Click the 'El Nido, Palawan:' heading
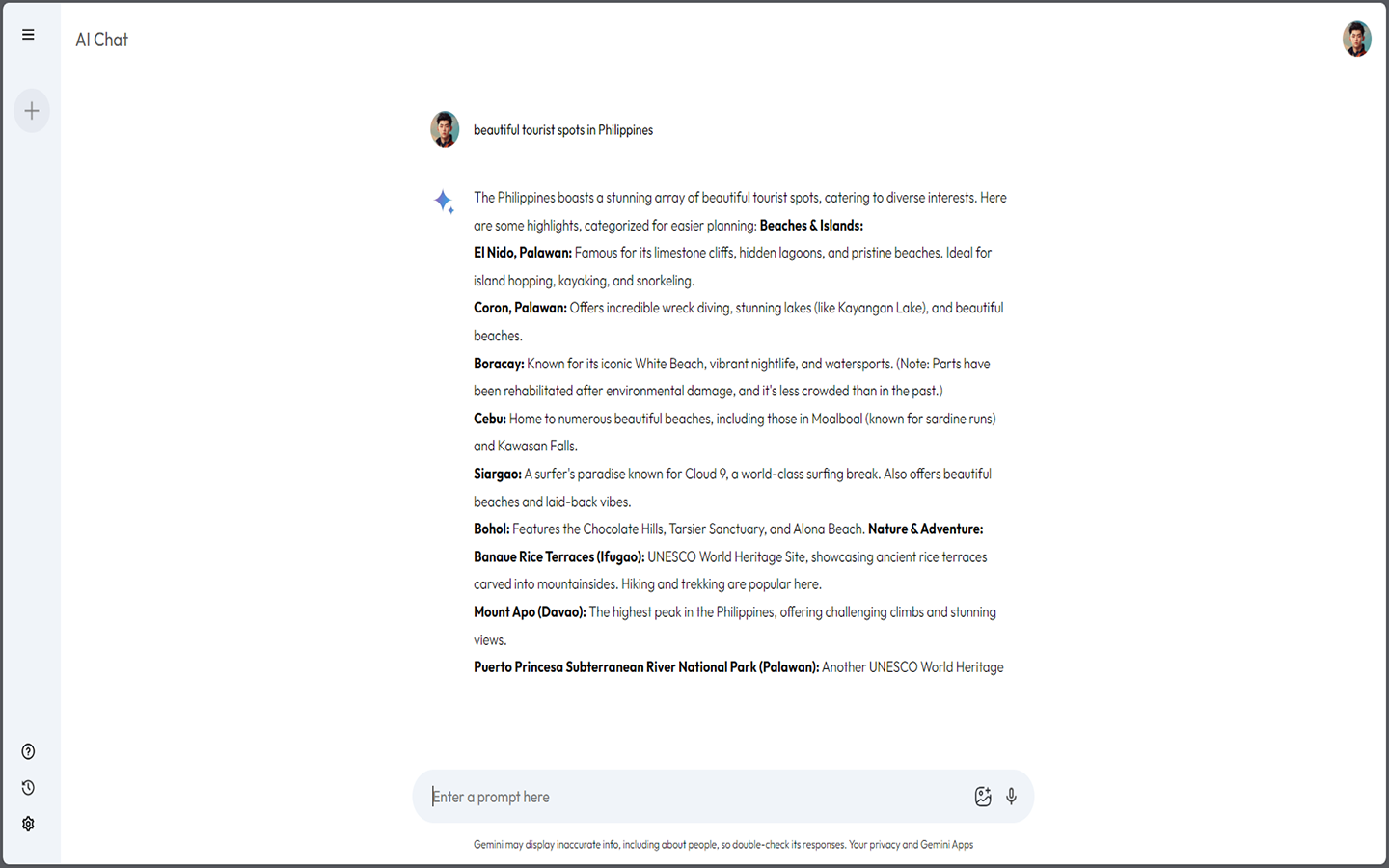Screen dimensions: 1389x868 522,253
